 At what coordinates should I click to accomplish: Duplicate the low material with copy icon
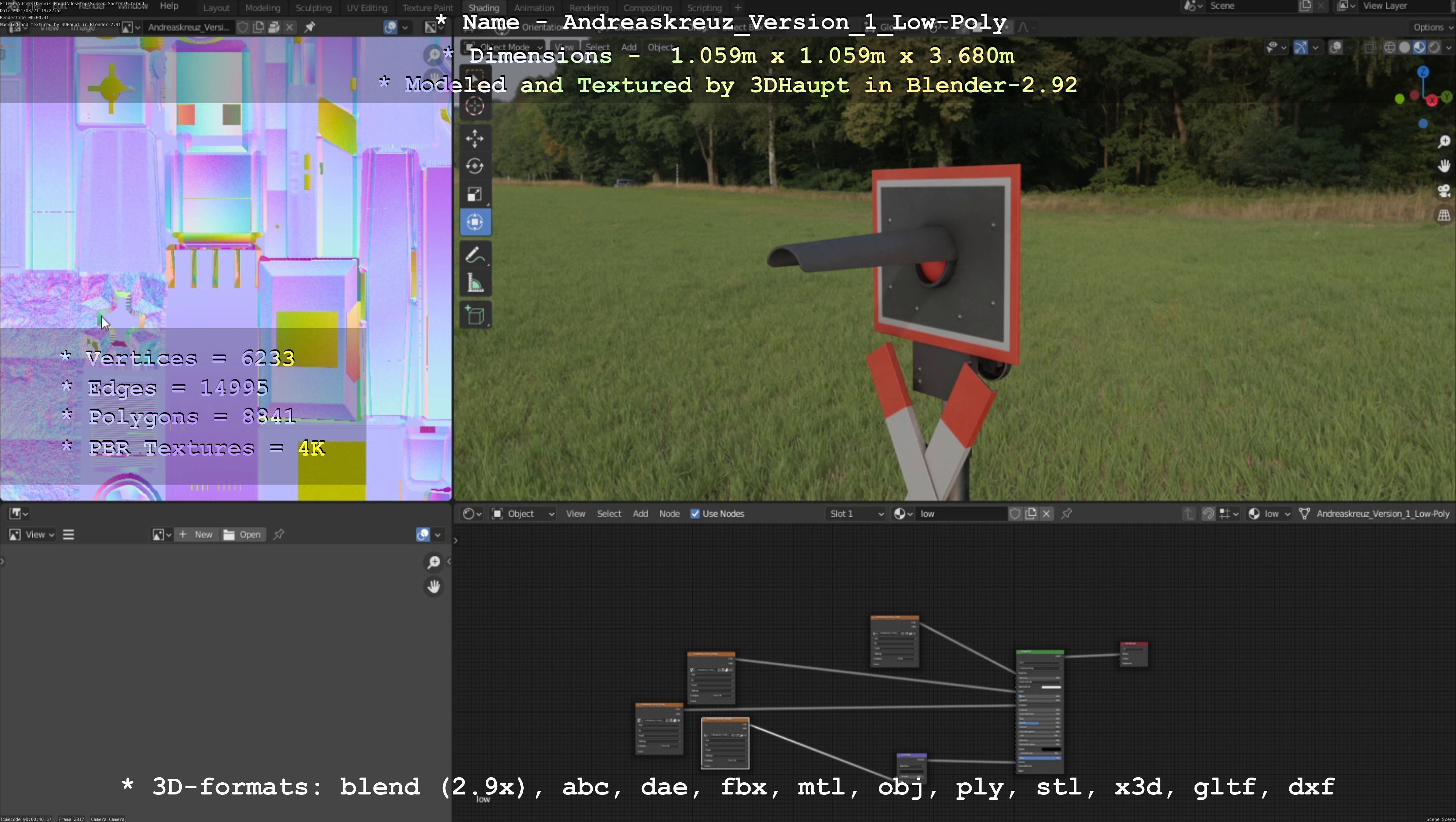pos(1031,514)
